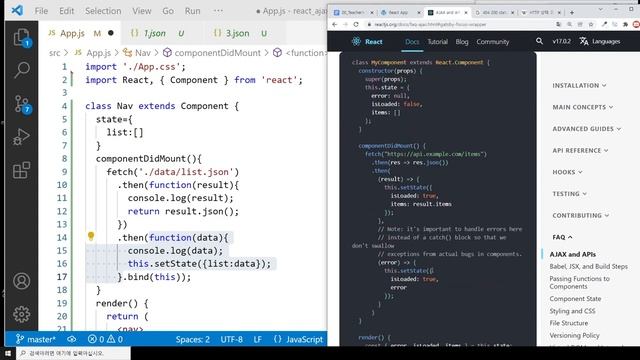Expand the MAIN CONCEPTS docs section
The height and width of the screenshot is (360, 640).
tap(583, 107)
